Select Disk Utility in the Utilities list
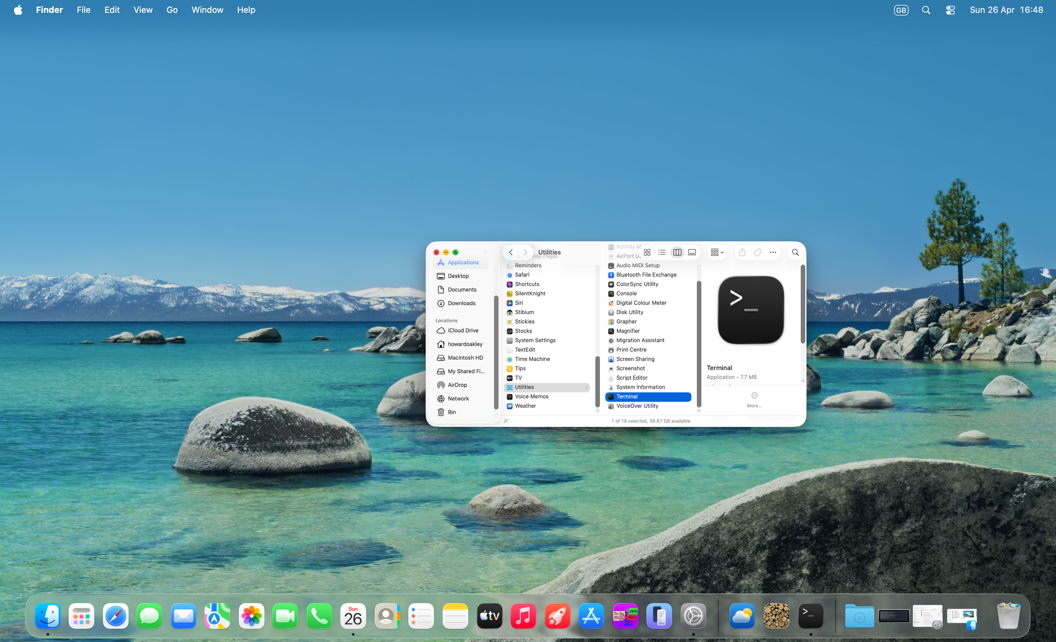 [630, 312]
